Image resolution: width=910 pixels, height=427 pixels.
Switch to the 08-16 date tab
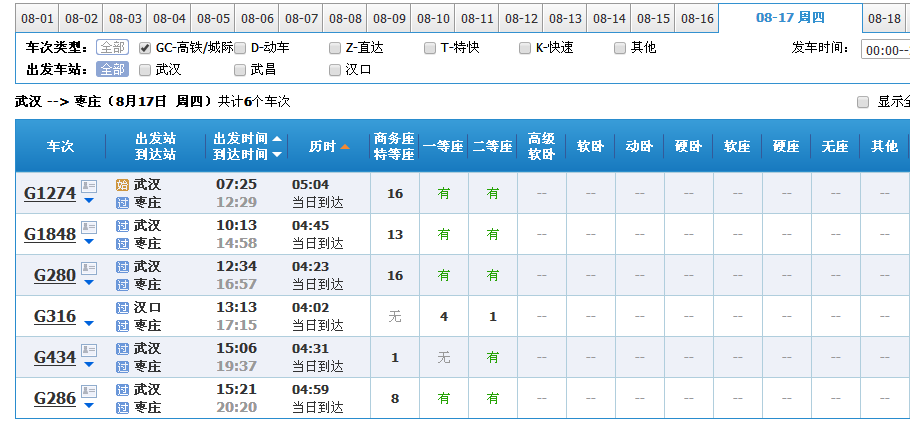697,19
